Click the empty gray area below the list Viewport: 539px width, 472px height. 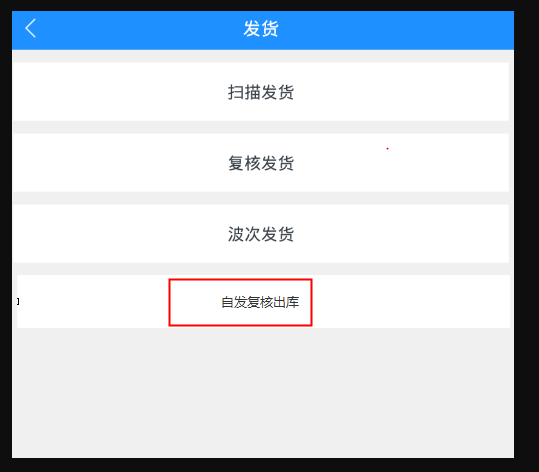263,392
